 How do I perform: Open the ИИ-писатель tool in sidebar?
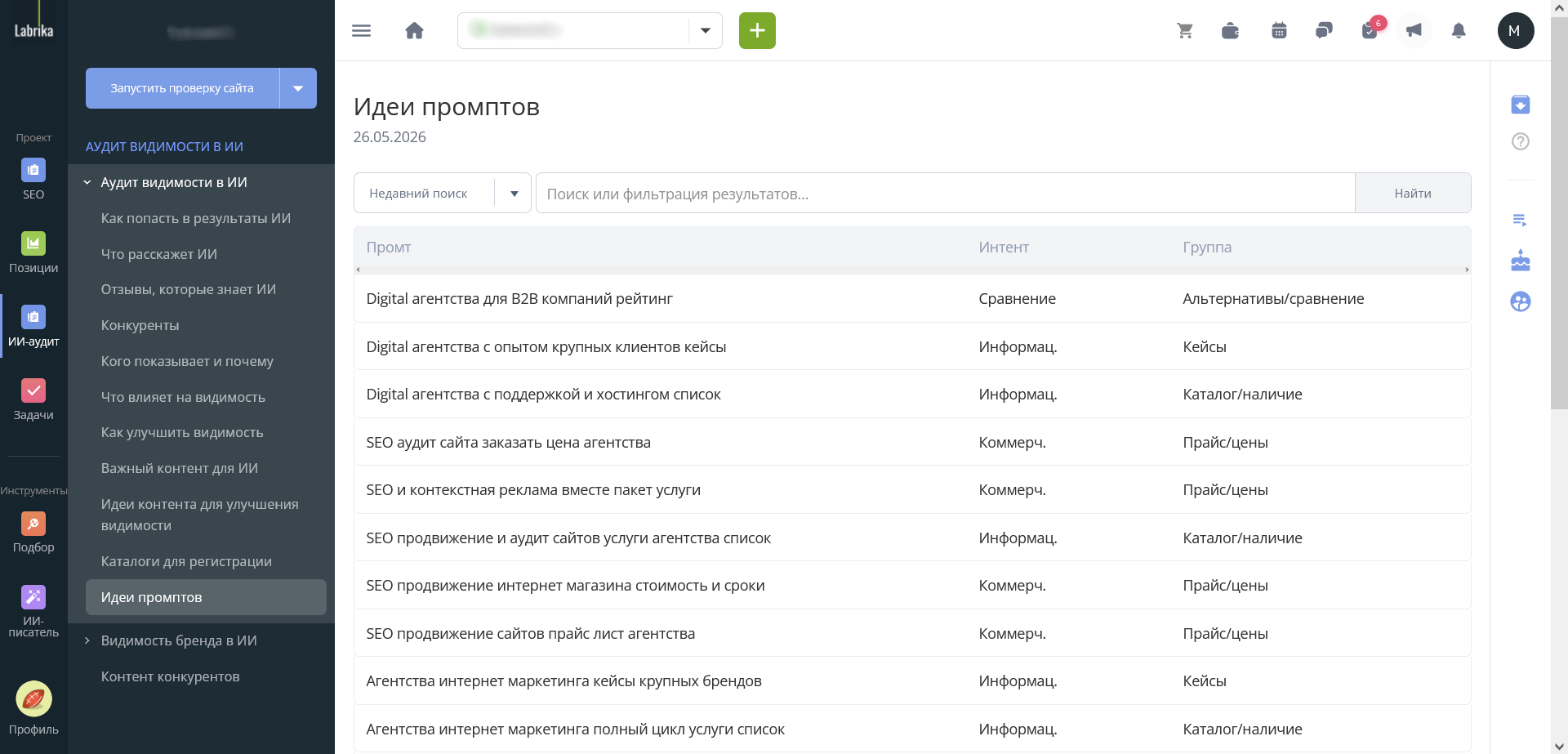33,611
